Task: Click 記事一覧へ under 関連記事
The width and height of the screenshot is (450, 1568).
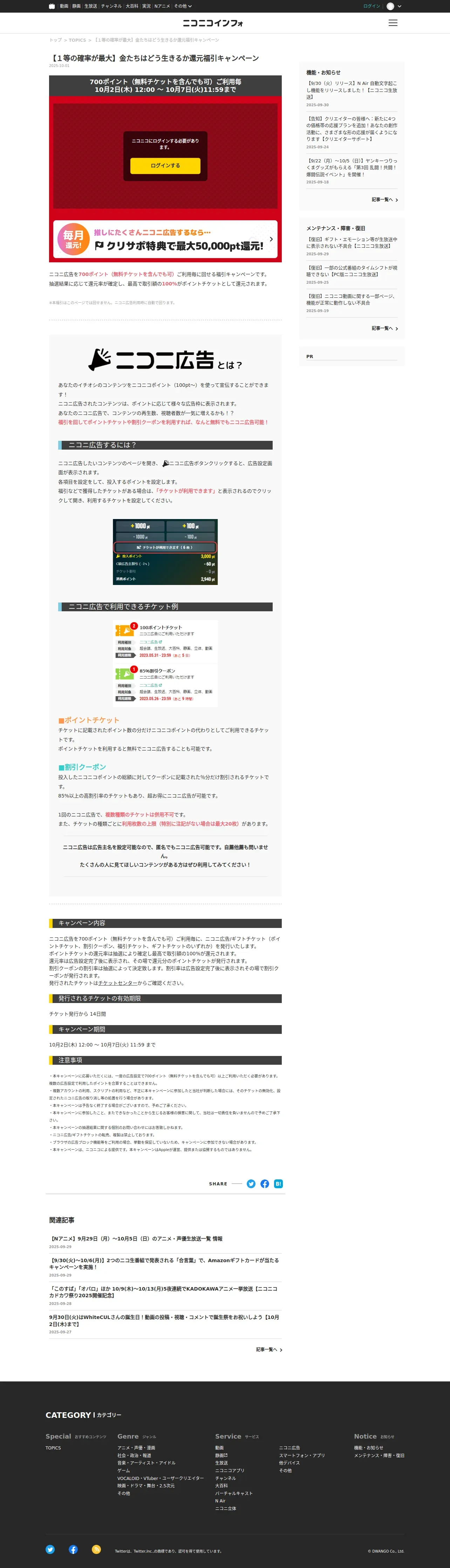Action: [266, 1350]
